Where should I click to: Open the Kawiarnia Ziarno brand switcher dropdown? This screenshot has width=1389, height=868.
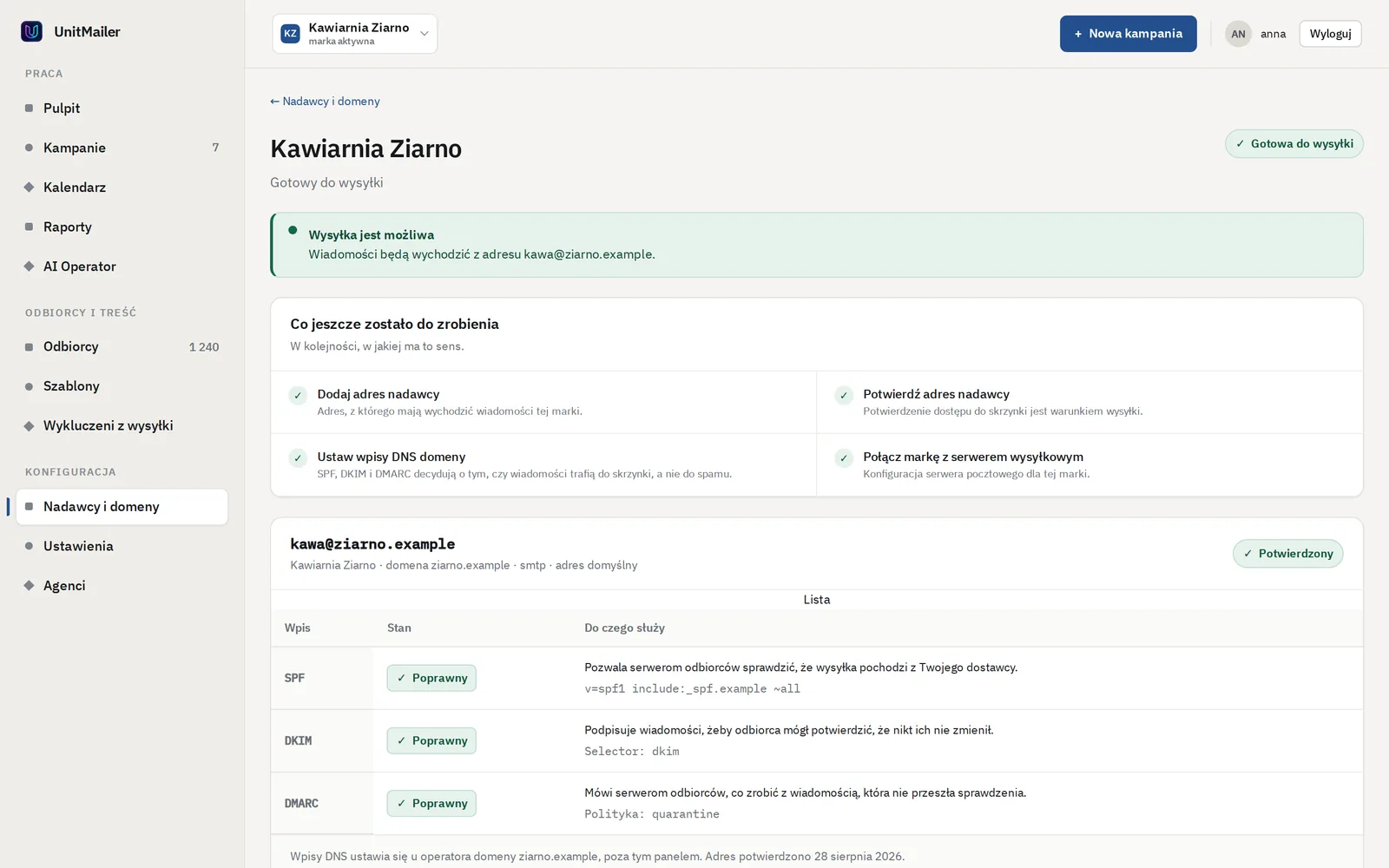[x=354, y=34]
